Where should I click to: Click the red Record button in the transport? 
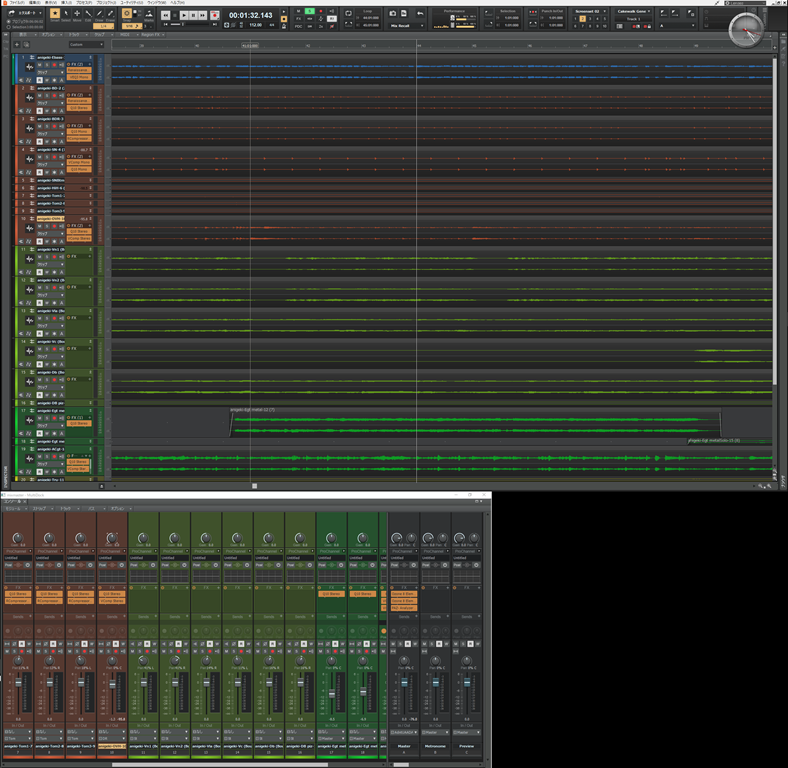[214, 15]
